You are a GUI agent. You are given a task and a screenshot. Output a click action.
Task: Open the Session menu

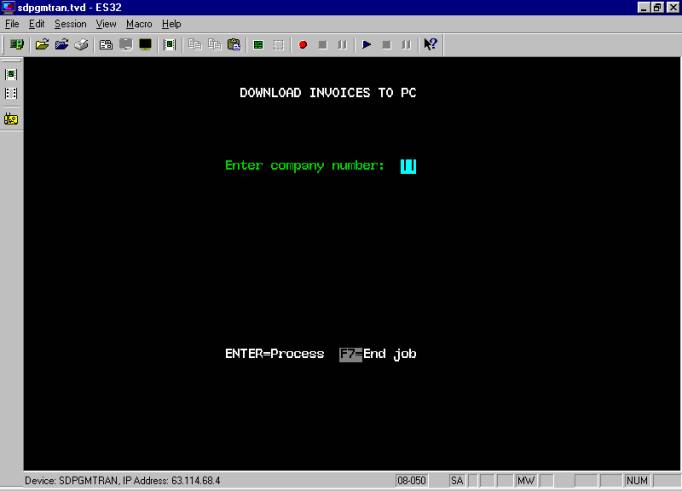70,24
